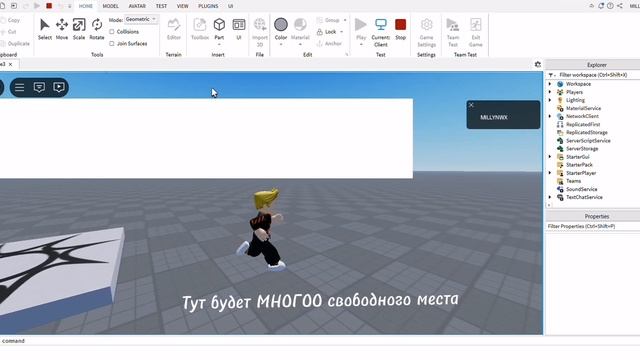Screen dimensions: 640x360
Task: Click the Filter workspace search field
Action: [593, 75]
